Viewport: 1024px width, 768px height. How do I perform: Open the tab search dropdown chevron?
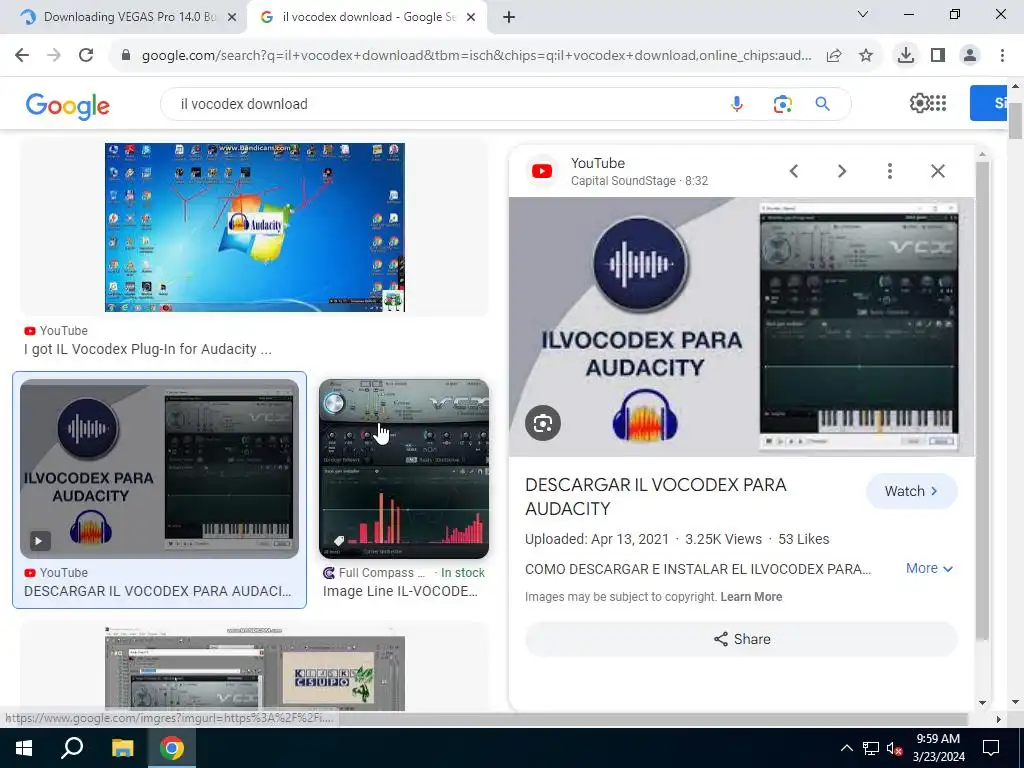click(x=863, y=14)
